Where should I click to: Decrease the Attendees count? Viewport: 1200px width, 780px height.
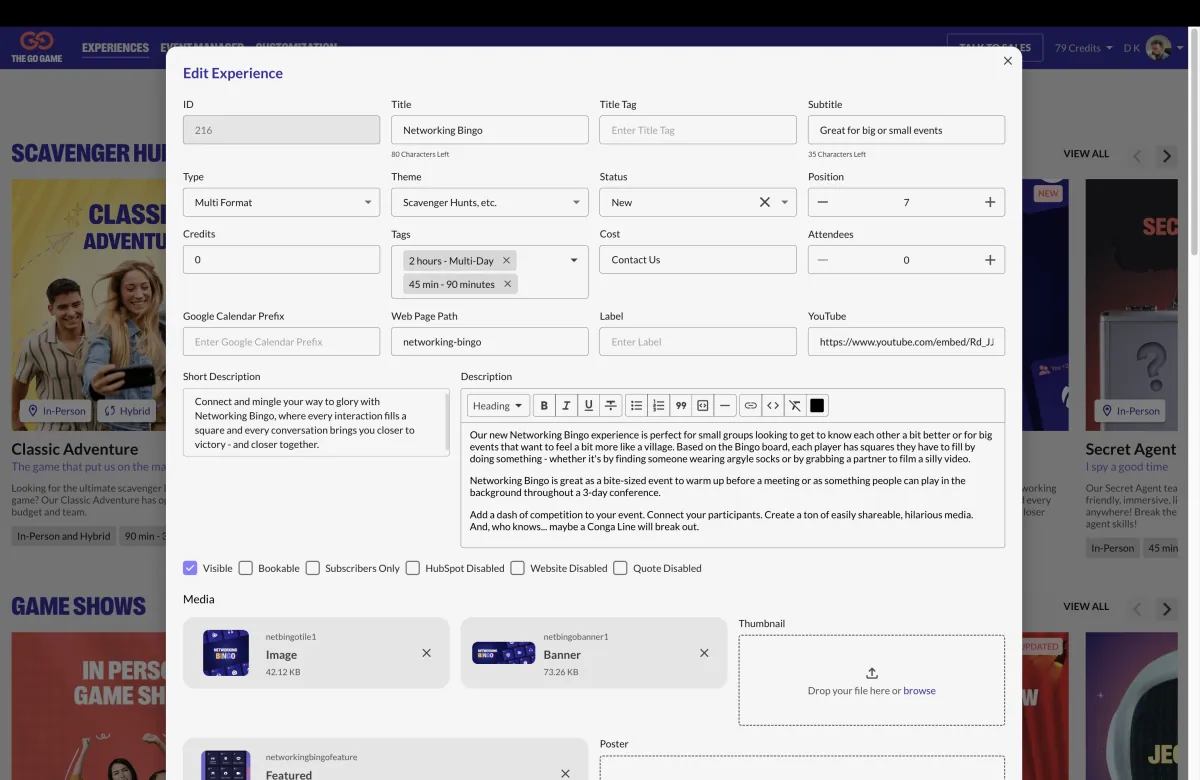(823, 260)
